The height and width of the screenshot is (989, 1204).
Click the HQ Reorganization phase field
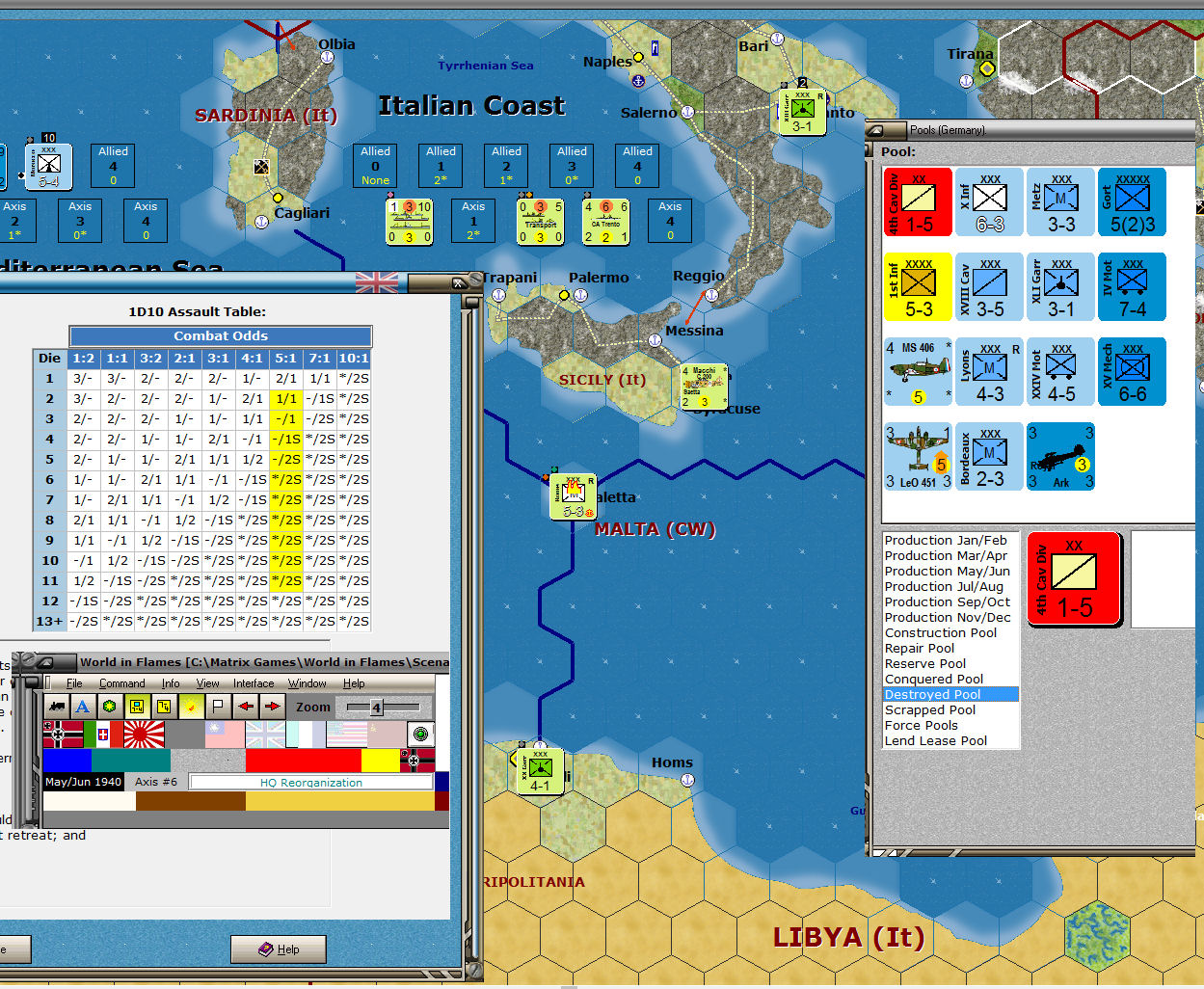pos(311,783)
